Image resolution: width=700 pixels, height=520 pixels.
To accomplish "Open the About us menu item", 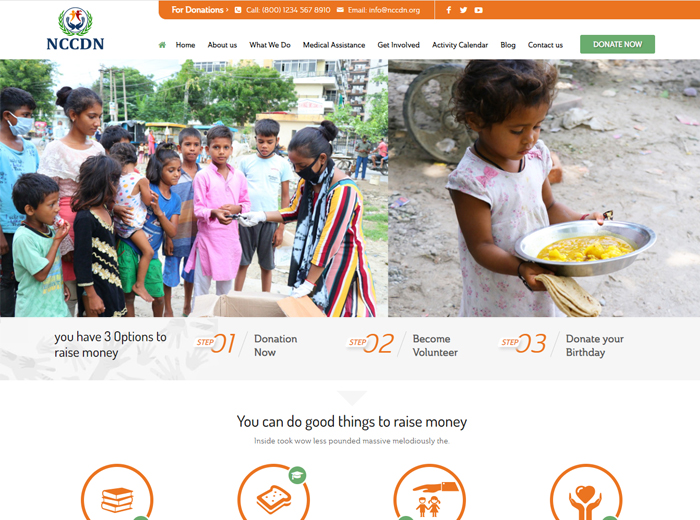I will (x=222, y=45).
